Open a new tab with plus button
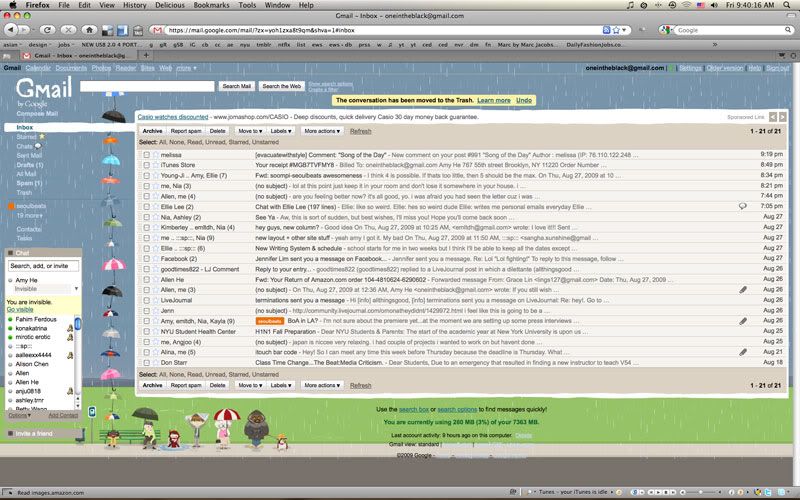800x500 pixels. point(145,55)
